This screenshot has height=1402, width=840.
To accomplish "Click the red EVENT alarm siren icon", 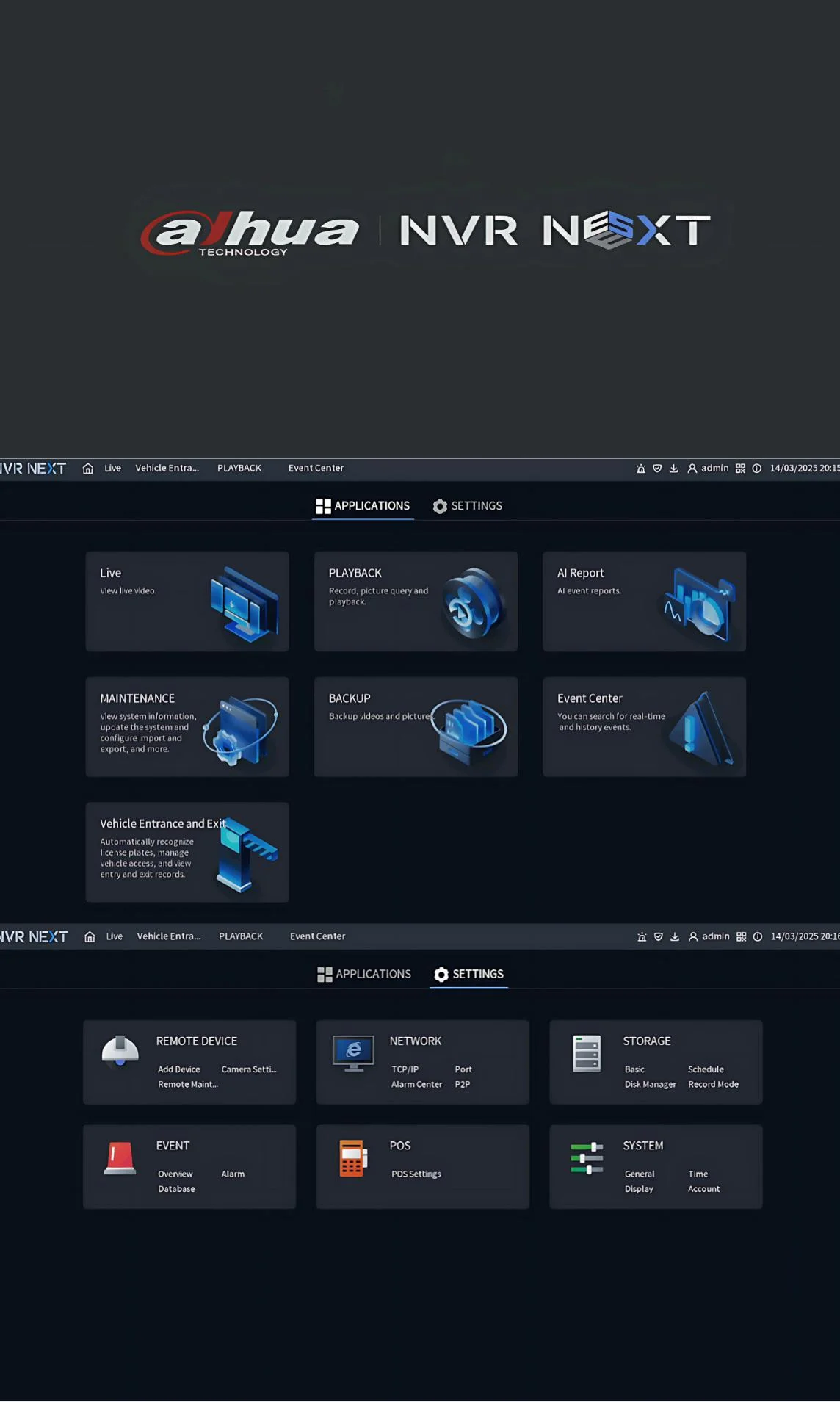I will coord(120,1158).
